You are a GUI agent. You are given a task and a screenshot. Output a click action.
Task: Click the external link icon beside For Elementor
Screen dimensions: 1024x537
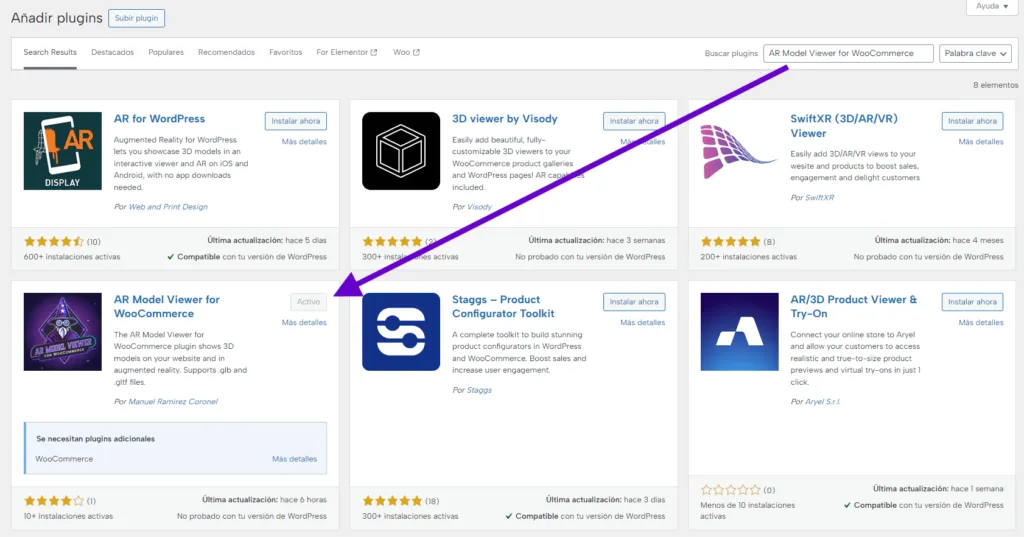(x=374, y=52)
